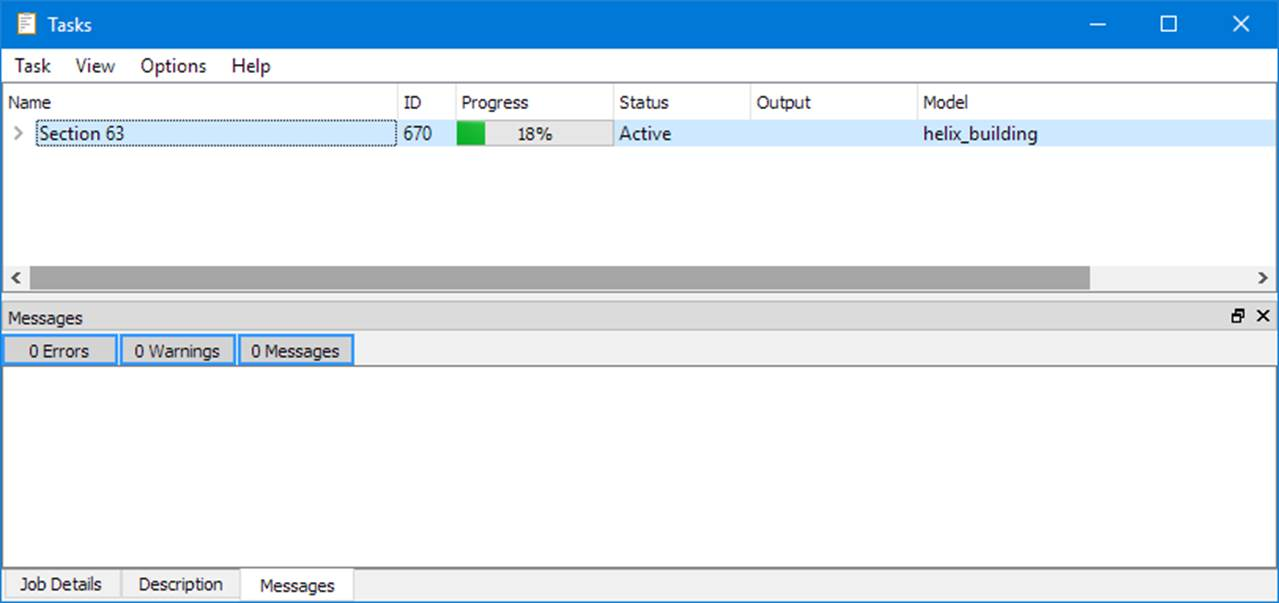Select the ID cell 670
This screenshot has width=1279, height=603.
[x=427, y=133]
